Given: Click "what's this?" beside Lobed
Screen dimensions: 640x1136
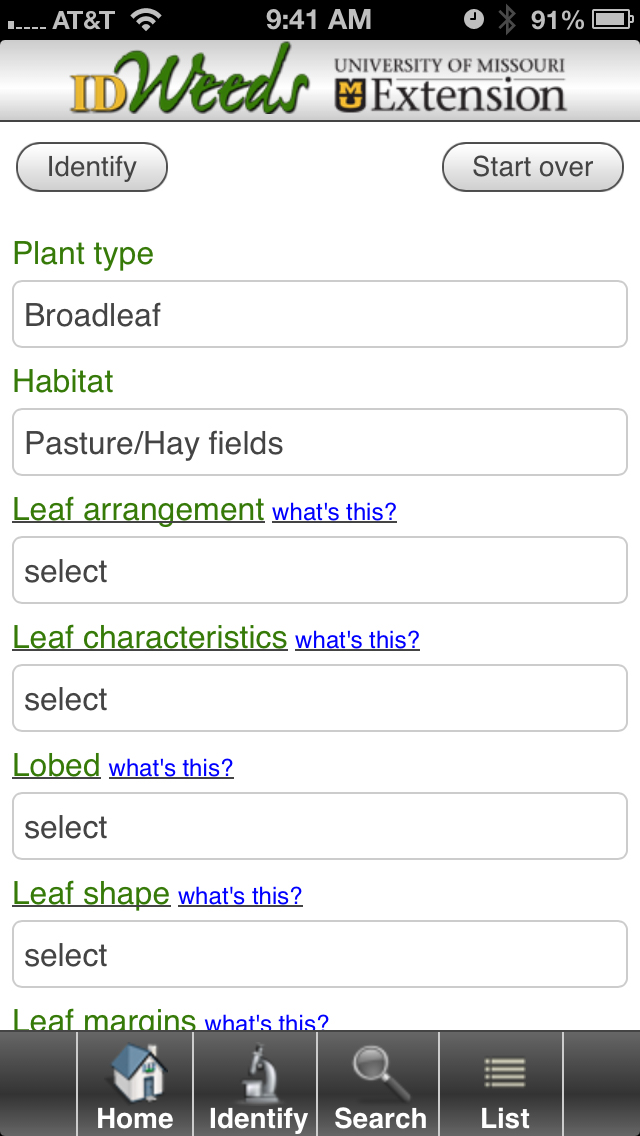Looking at the screenshot, I should pos(171,768).
